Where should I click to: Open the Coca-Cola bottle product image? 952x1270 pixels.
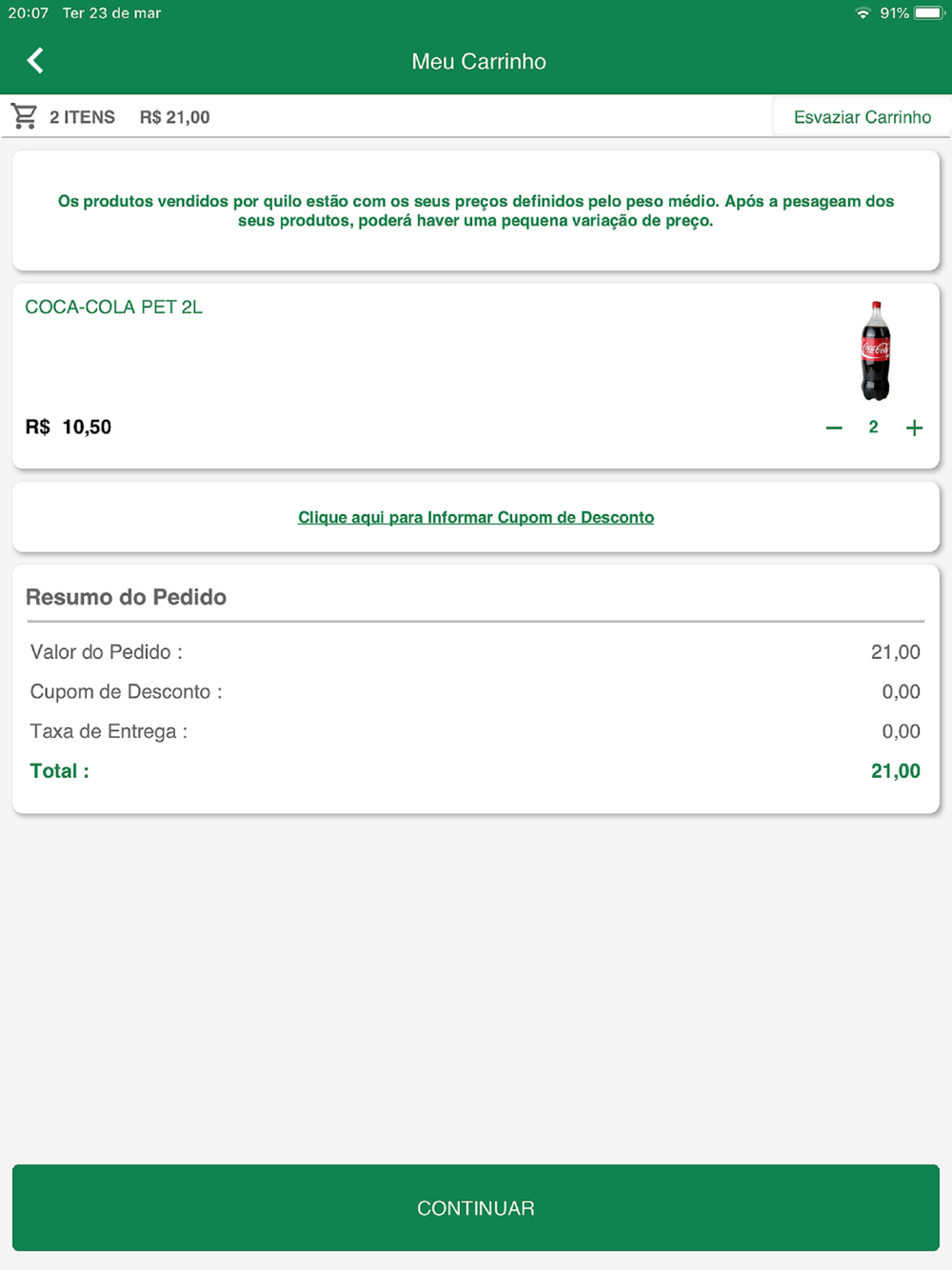876,350
